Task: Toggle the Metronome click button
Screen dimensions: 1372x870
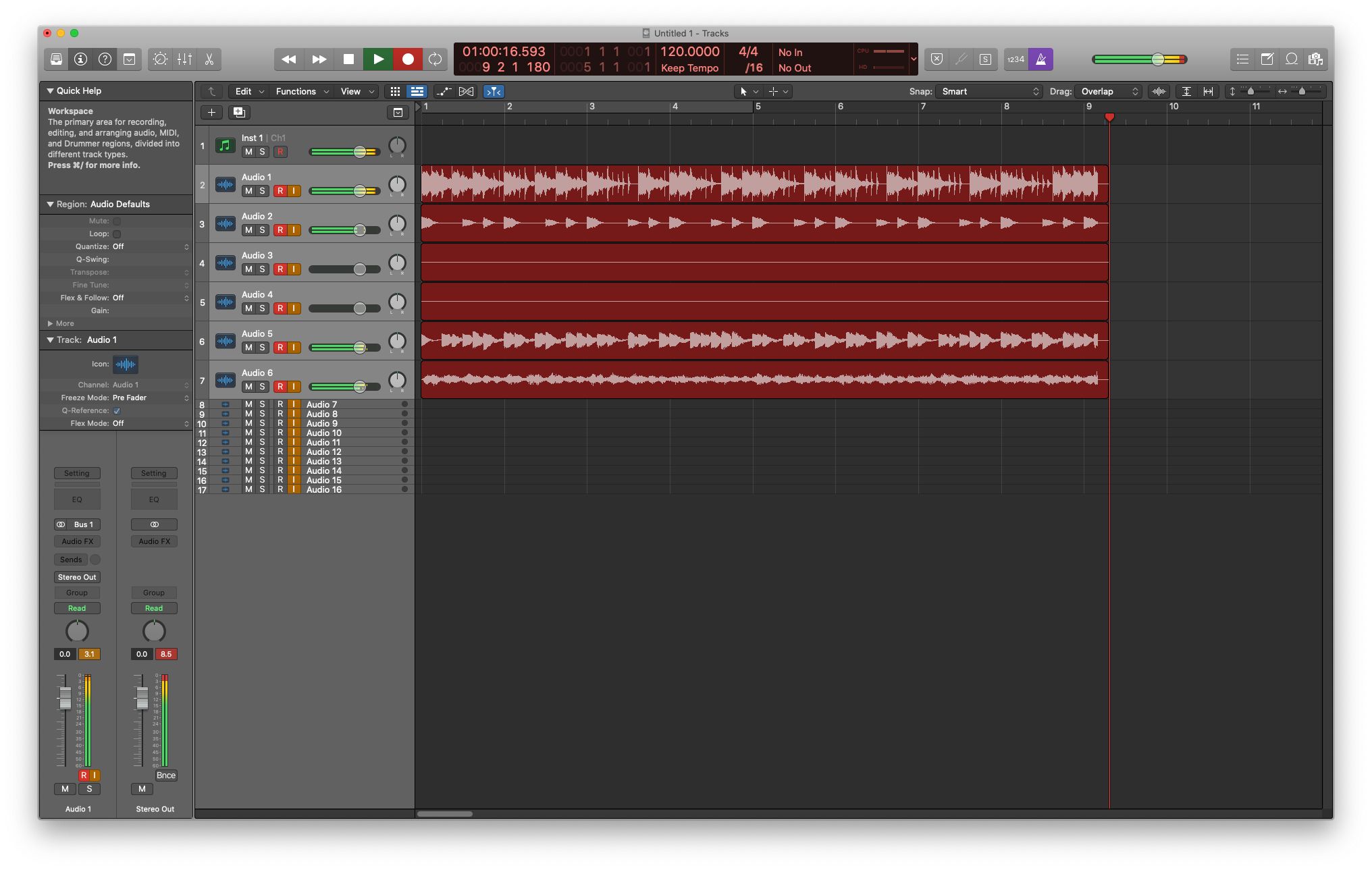Action: 1040,59
